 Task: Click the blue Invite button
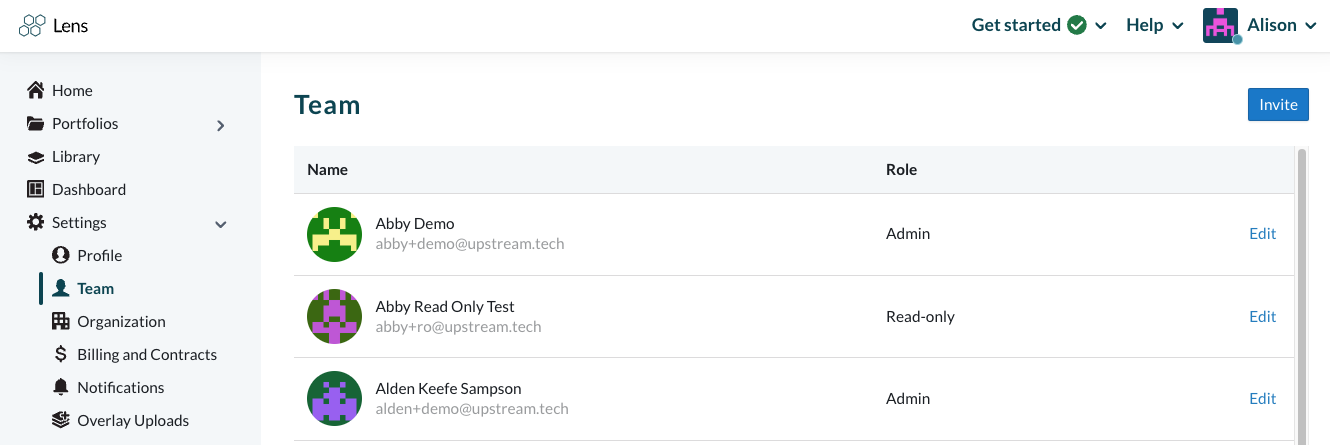click(x=1278, y=105)
